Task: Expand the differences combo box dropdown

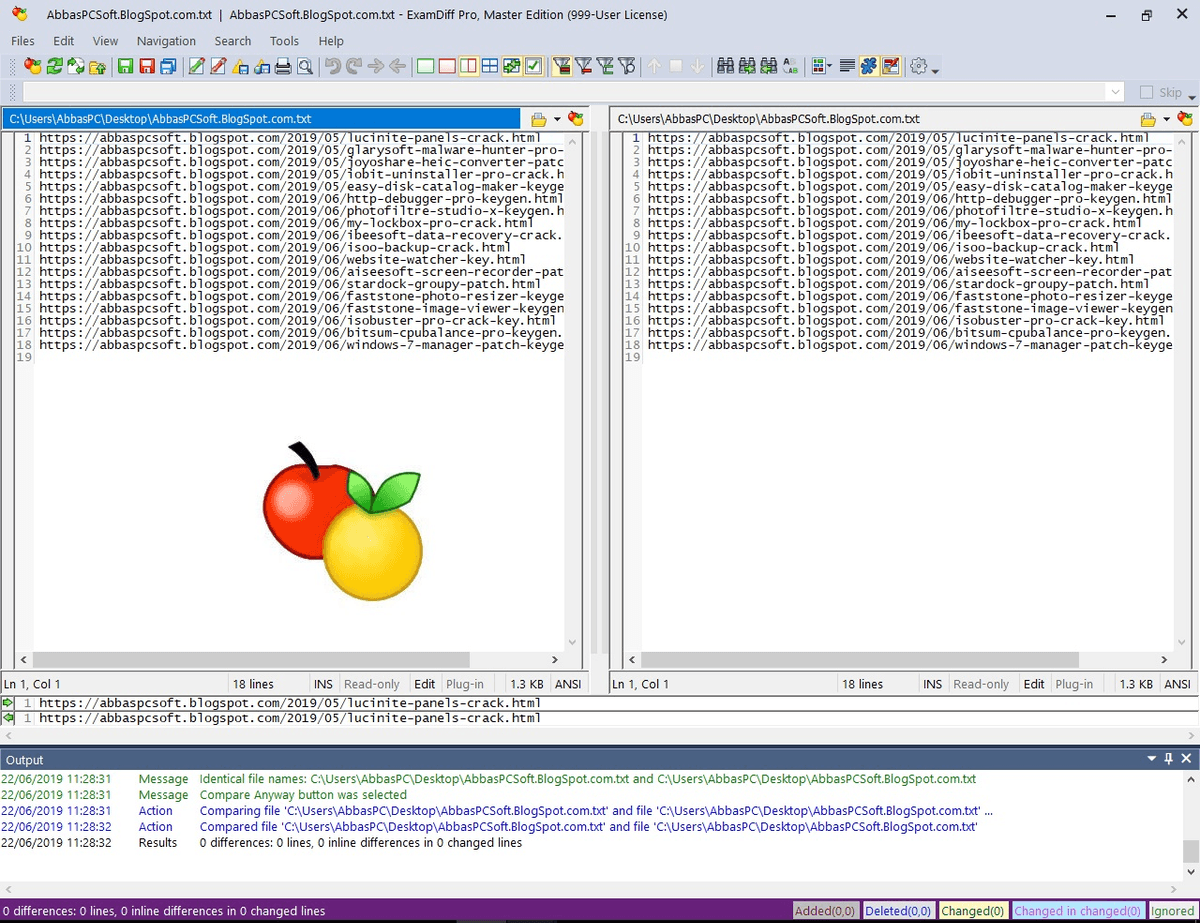Action: (x=1116, y=92)
